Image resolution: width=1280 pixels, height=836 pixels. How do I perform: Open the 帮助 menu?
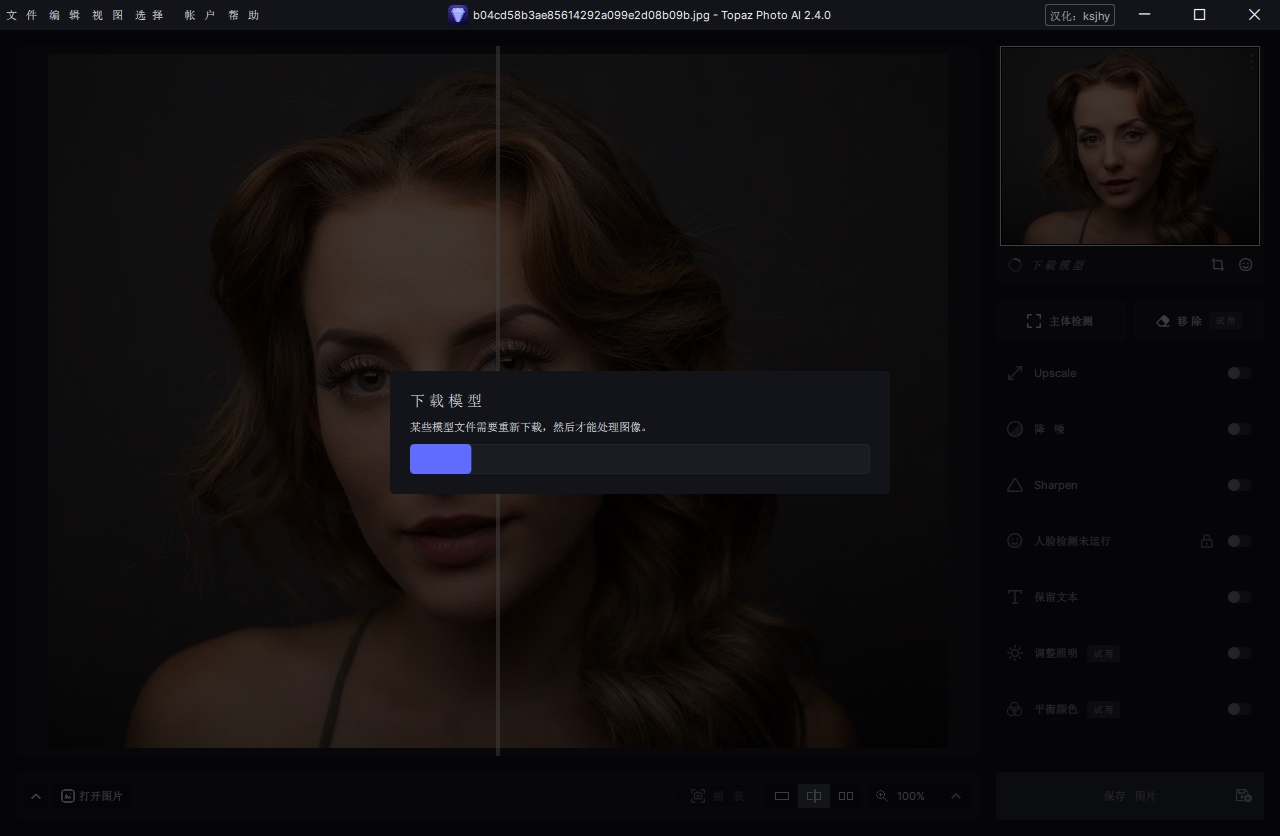[x=243, y=15]
